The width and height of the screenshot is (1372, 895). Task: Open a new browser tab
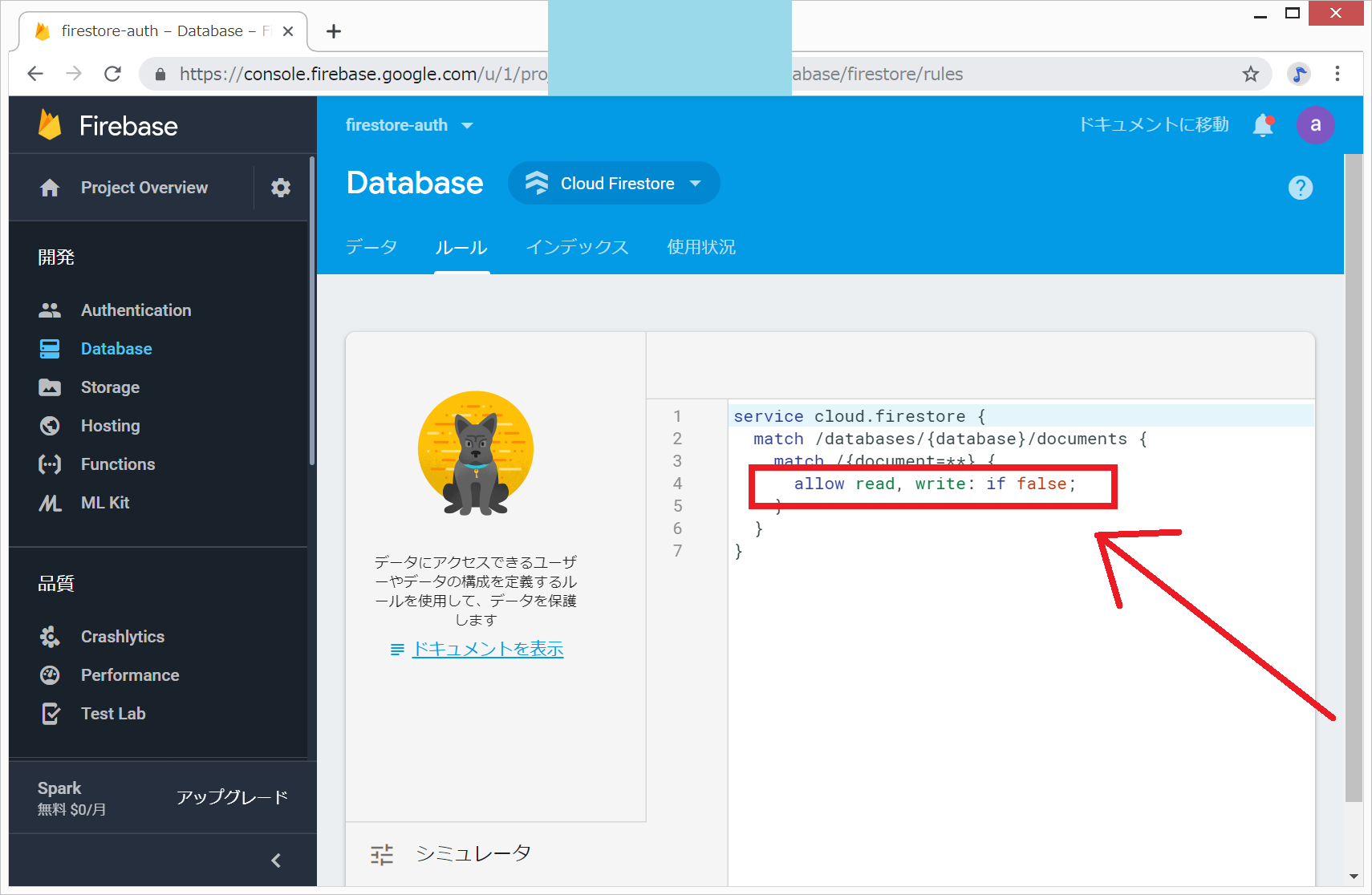(334, 31)
